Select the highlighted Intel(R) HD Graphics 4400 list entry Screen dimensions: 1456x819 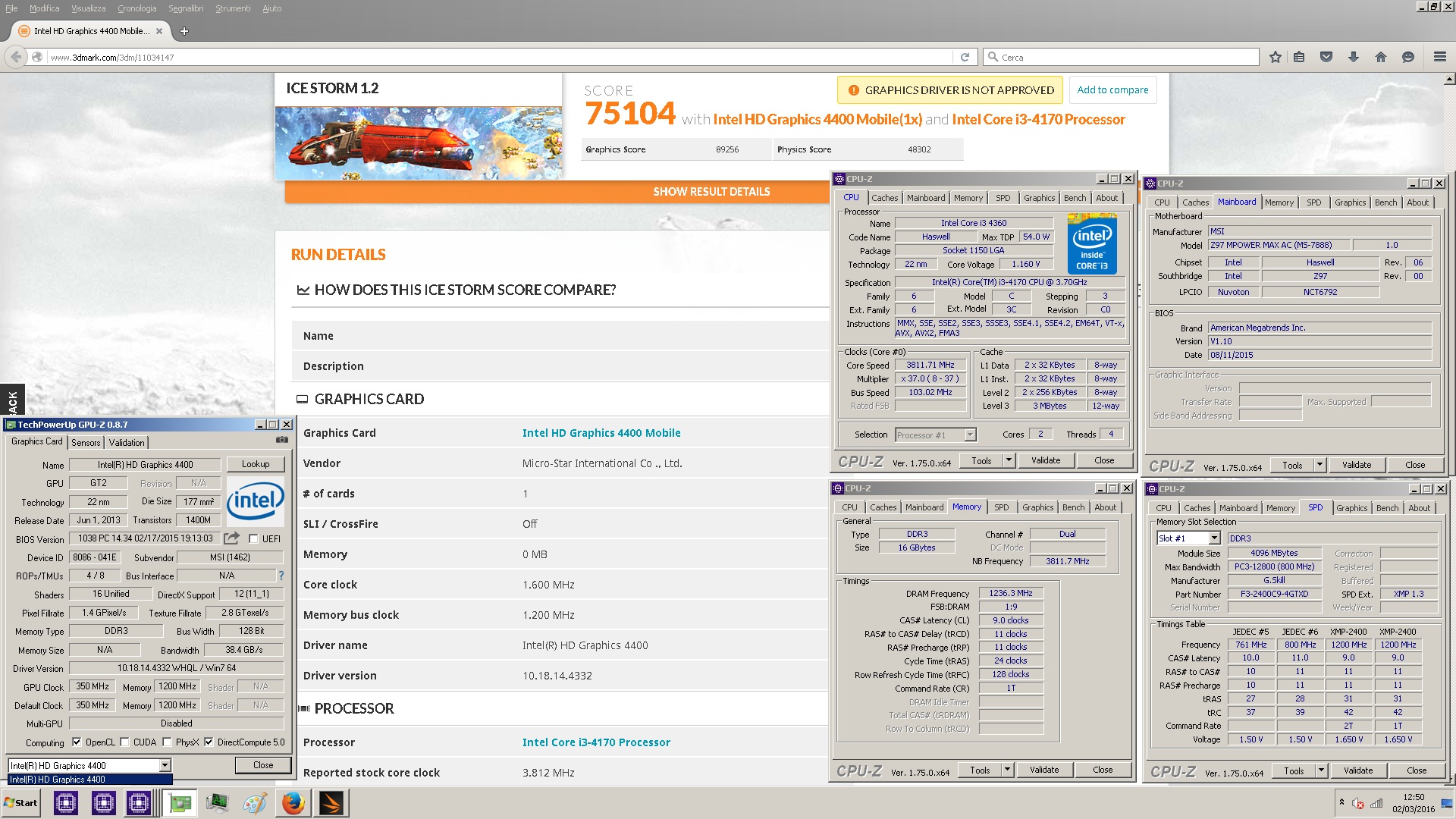point(90,780)
